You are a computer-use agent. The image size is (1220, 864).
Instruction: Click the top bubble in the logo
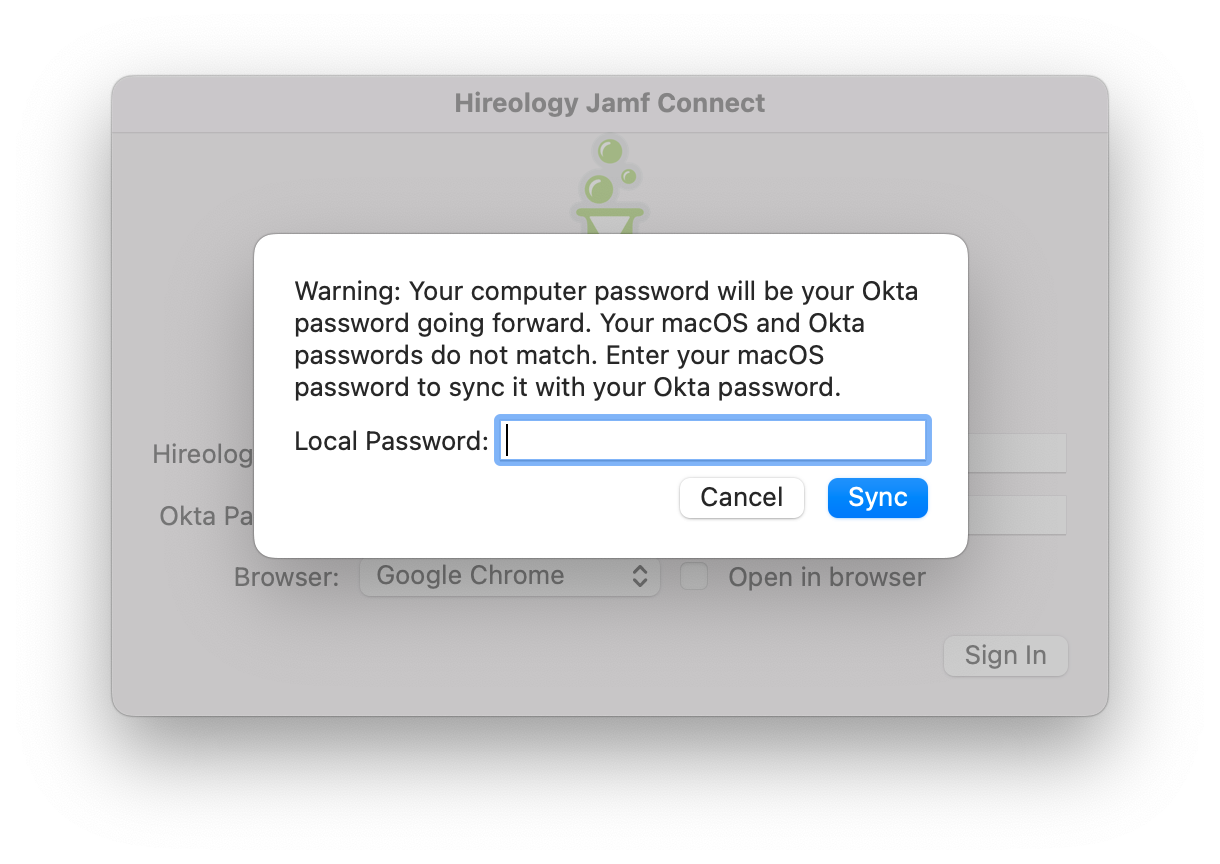pyautogui.click(x=609, y=151)
